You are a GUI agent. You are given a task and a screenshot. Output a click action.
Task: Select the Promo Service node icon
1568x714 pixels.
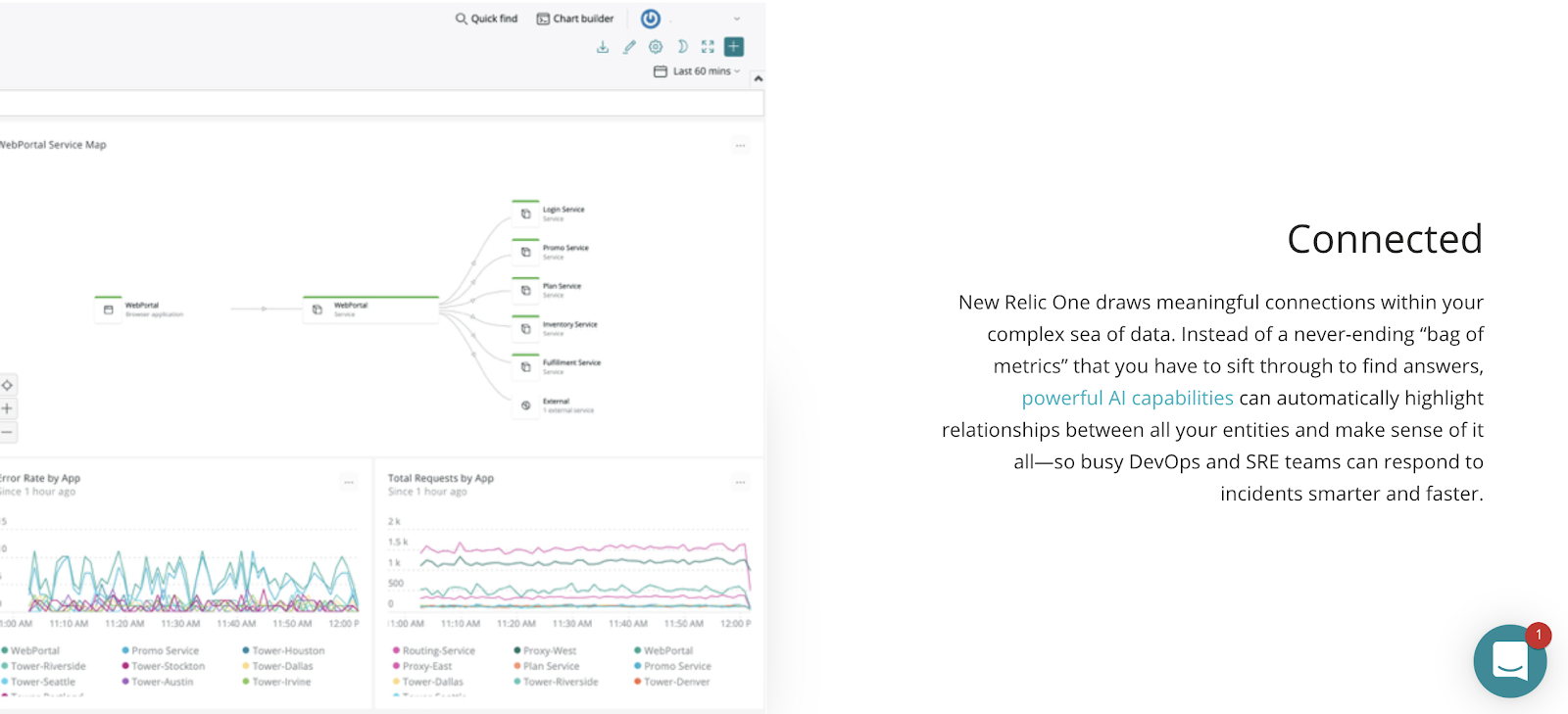pos(526,252)
